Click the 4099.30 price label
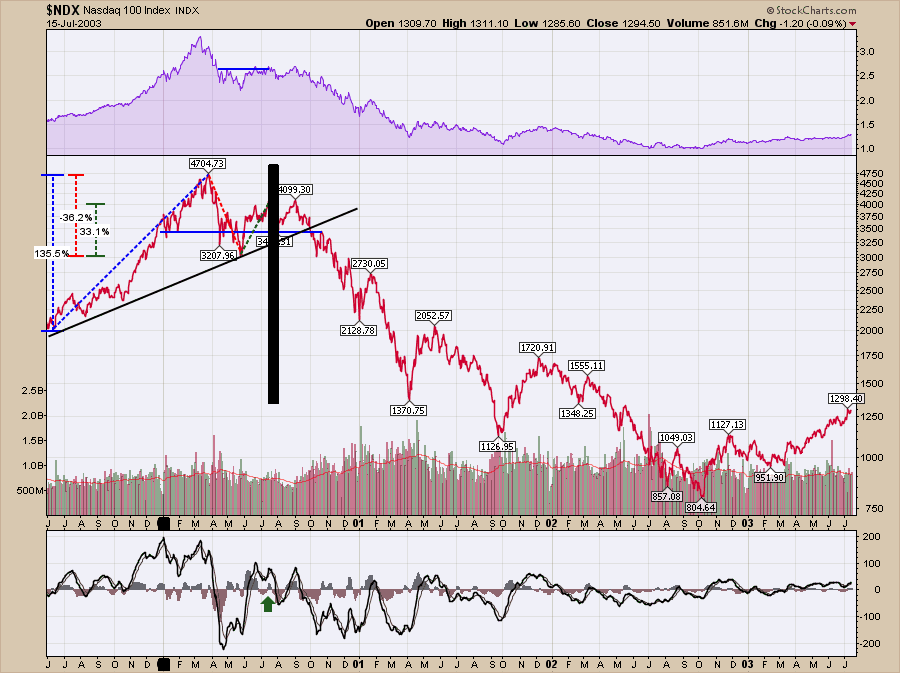Image resolution: width=900 pixels, height=673 pixels. click(x=295, y=189)
